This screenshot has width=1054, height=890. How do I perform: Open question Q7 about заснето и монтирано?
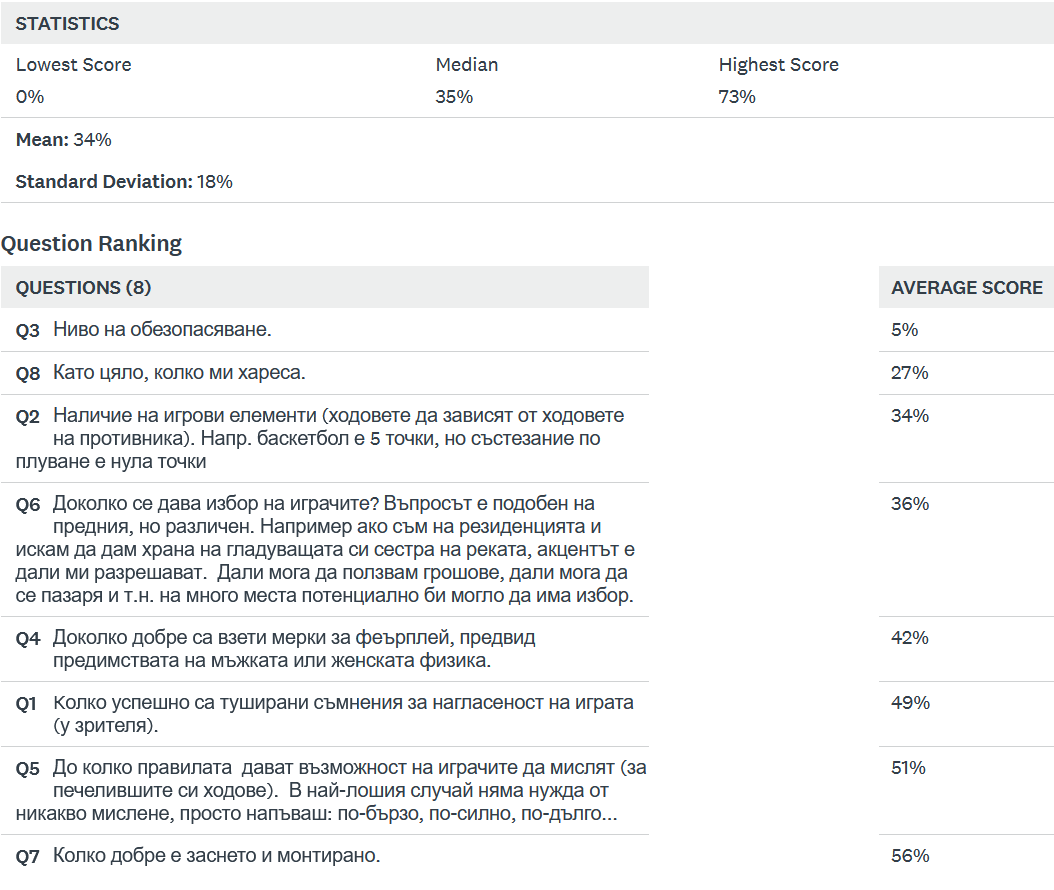point(216,856)
